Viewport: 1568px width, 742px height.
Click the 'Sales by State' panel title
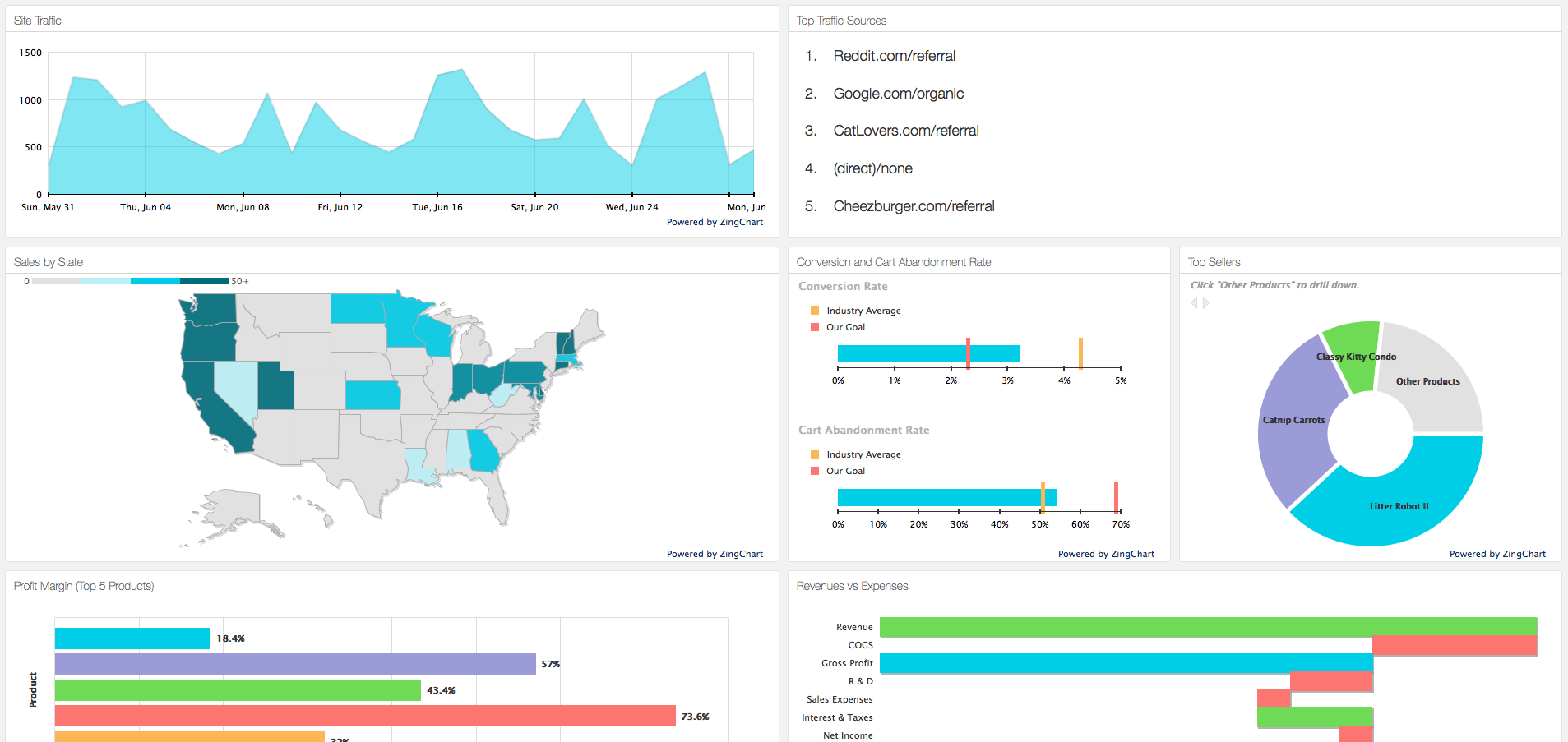(x=48, y=262)
